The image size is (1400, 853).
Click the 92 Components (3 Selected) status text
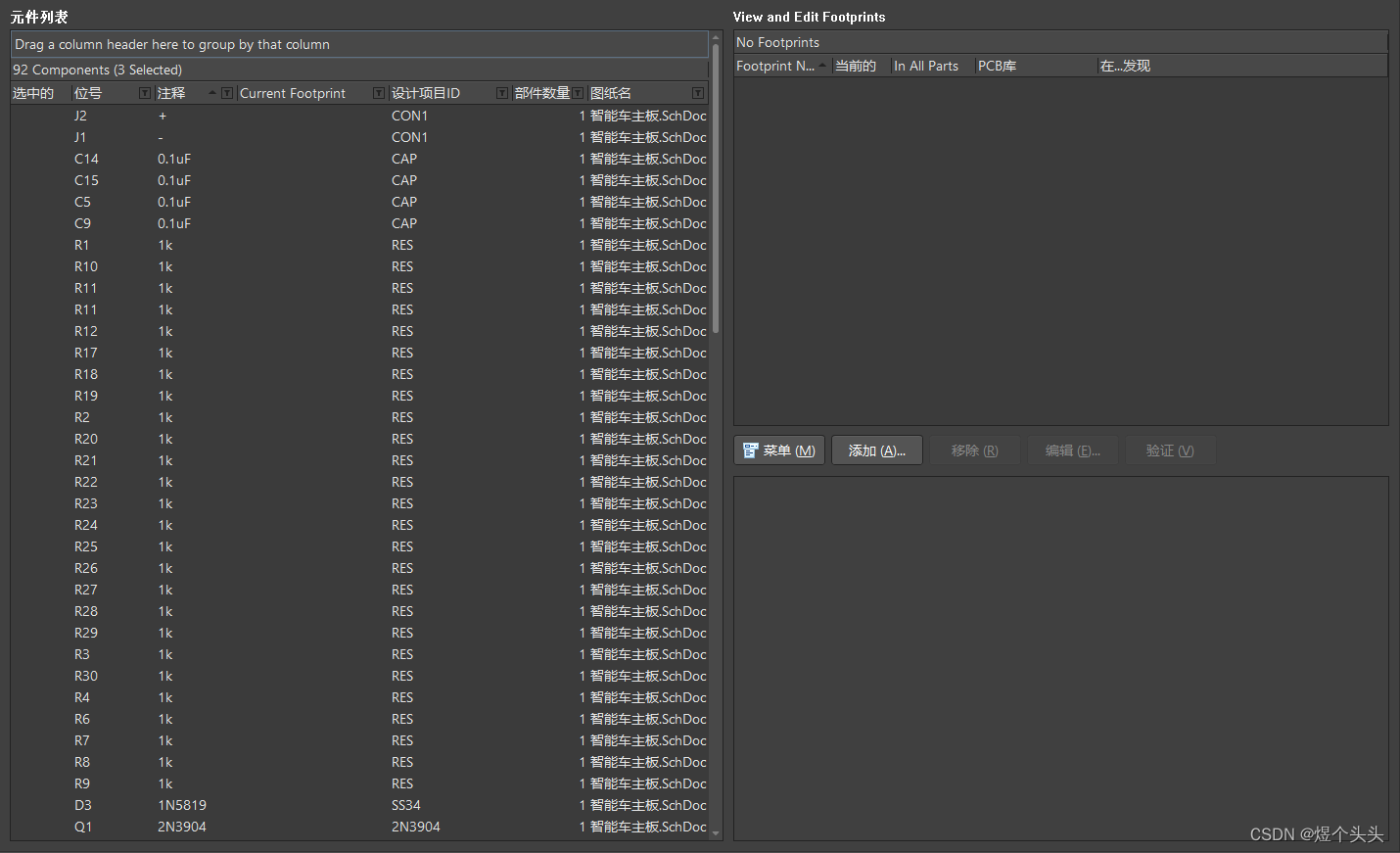click(98, 70)
